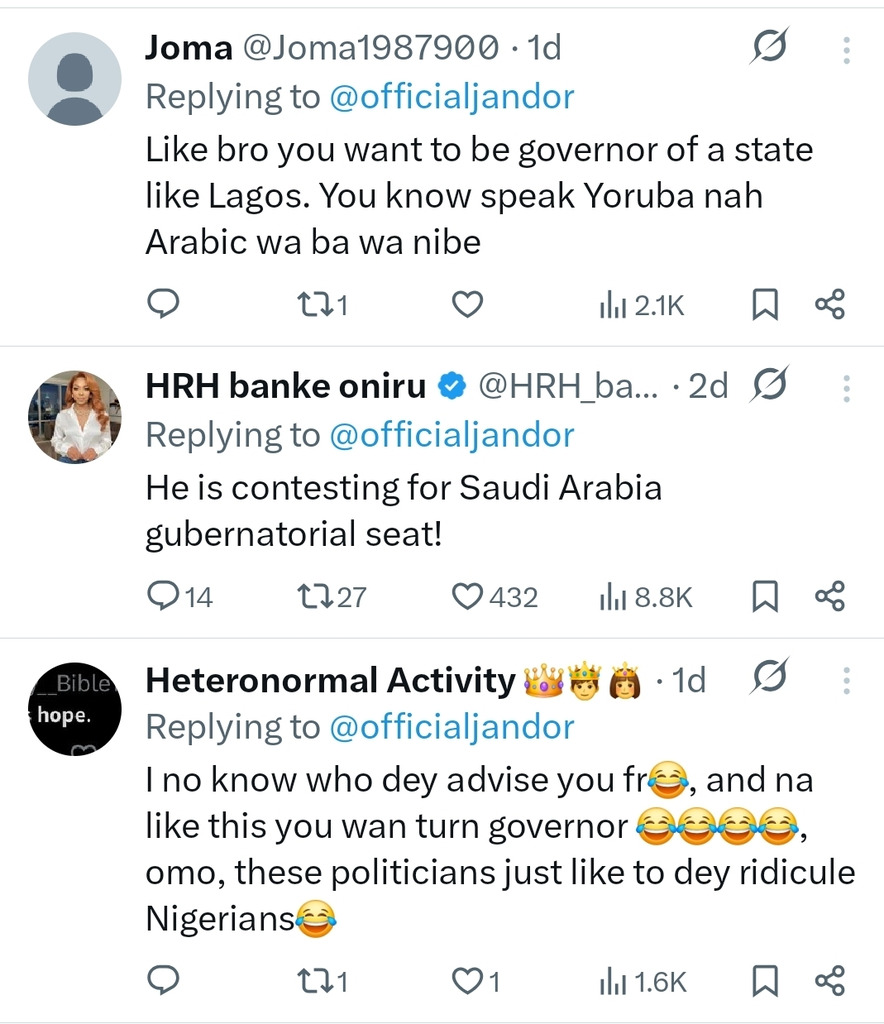Open more options for Joma's tweet

[846, 48]
